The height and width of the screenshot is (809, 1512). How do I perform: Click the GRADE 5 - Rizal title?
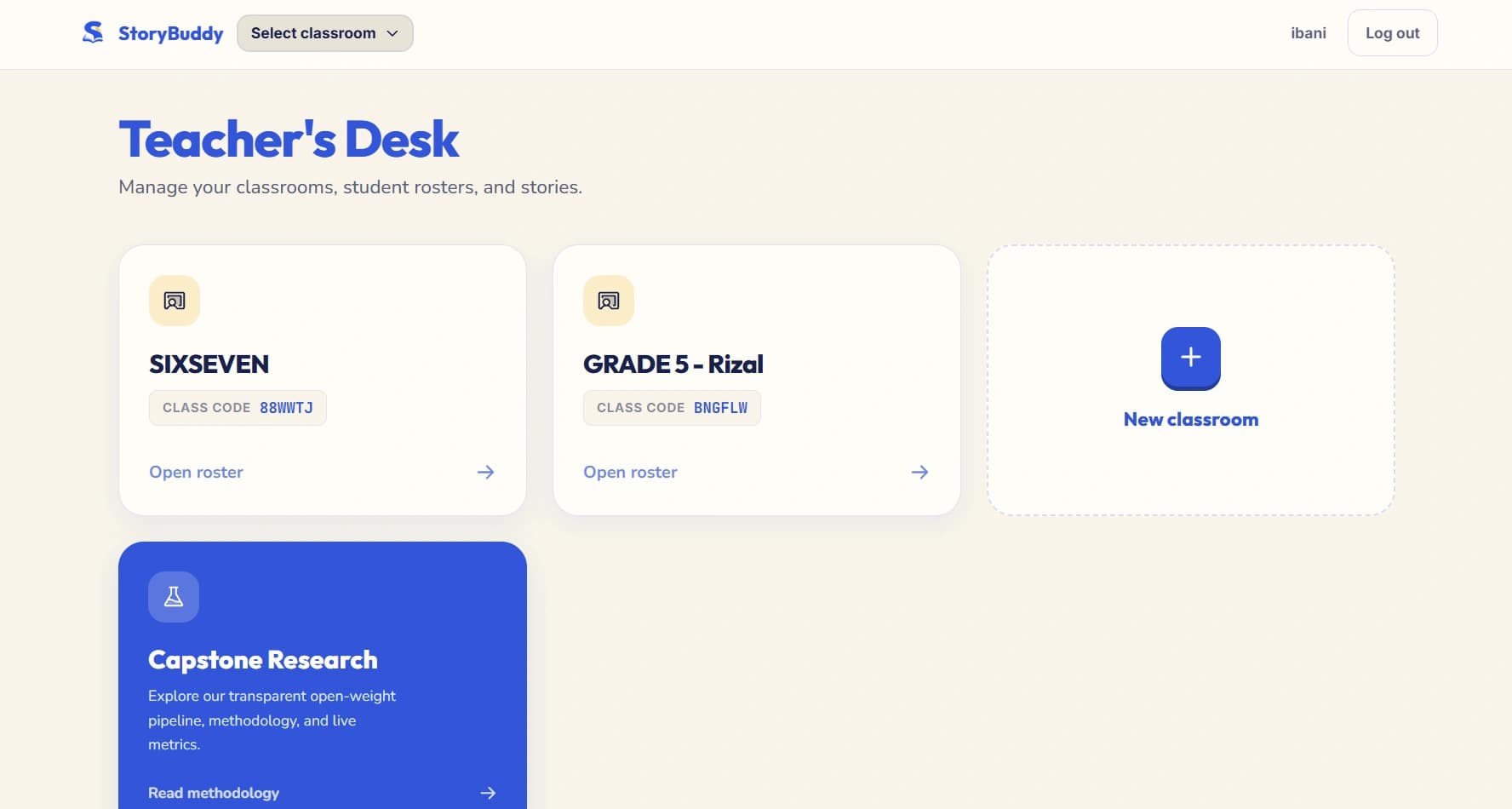click(673, 364)
